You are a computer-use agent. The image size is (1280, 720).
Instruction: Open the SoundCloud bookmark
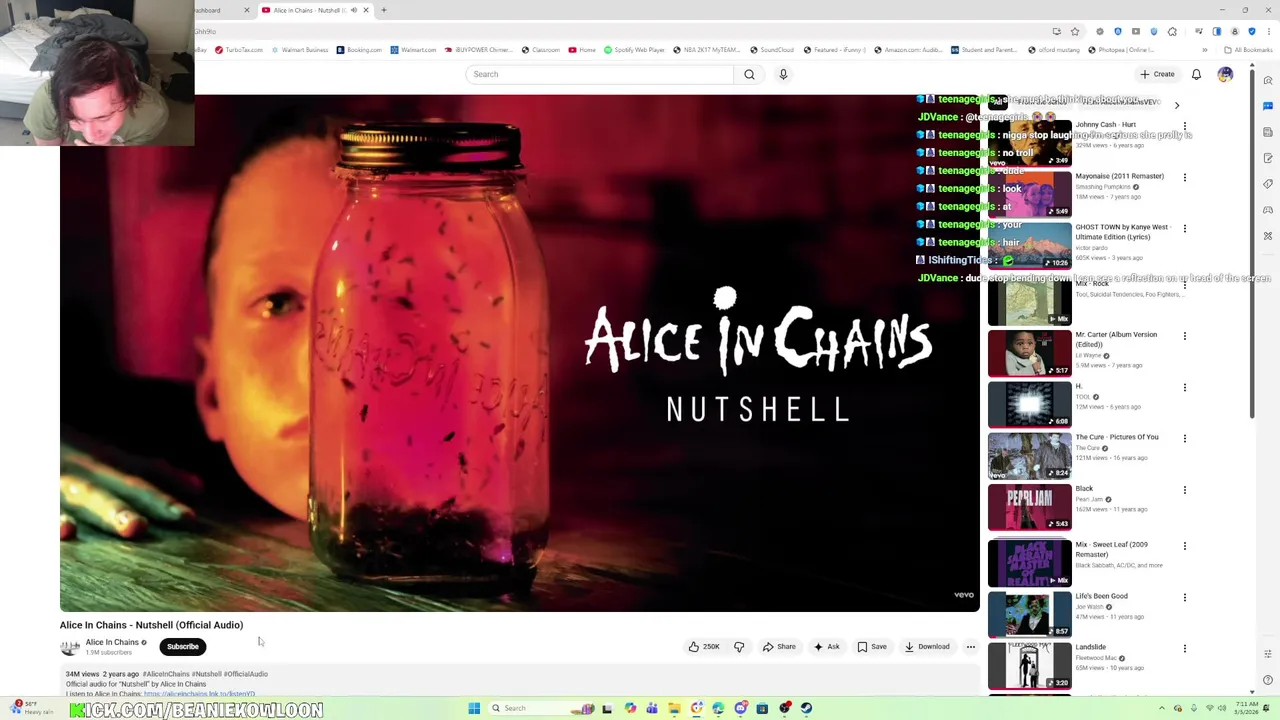[x=772, y=50]
